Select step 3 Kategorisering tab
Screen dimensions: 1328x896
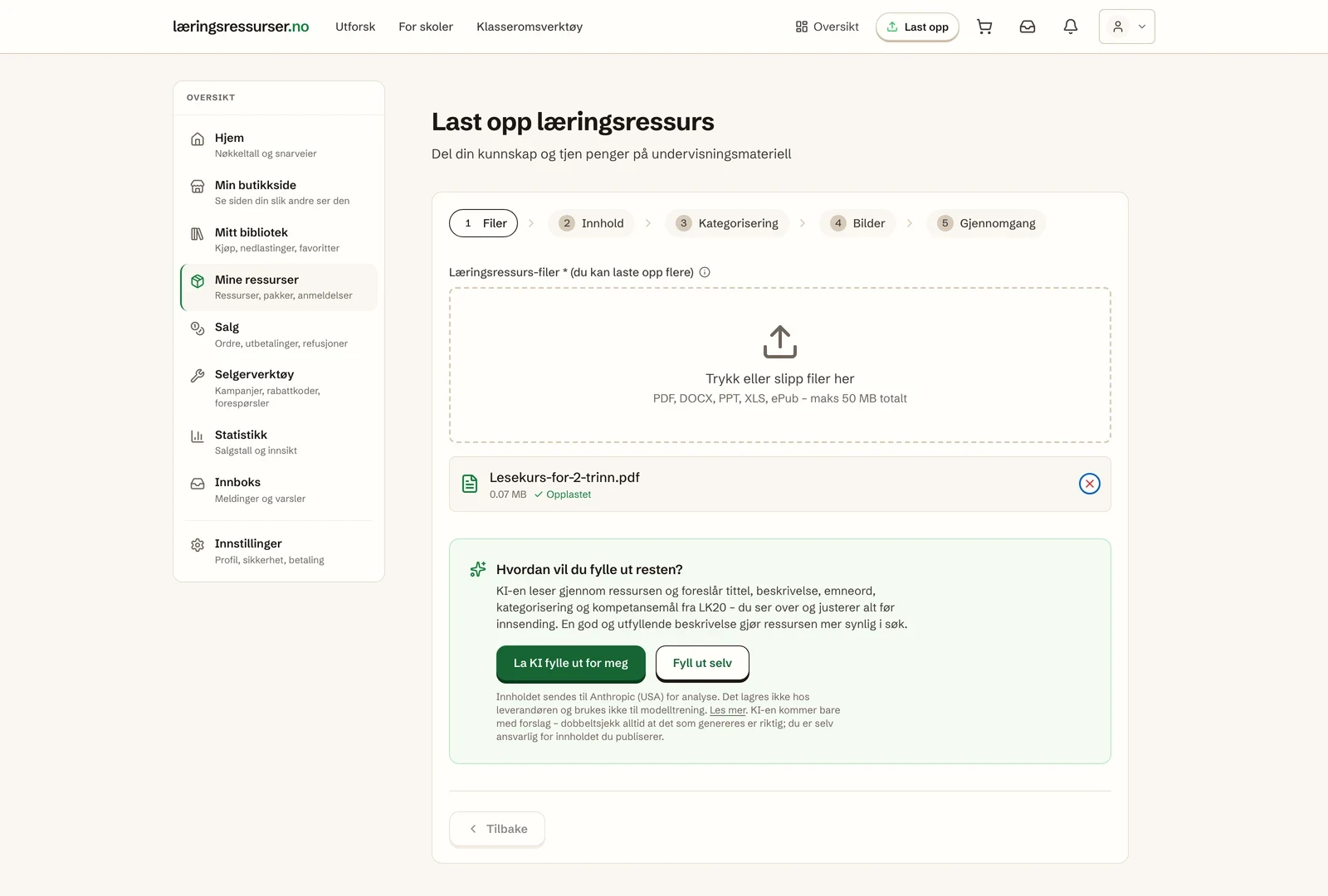click(x=727, y=223)
